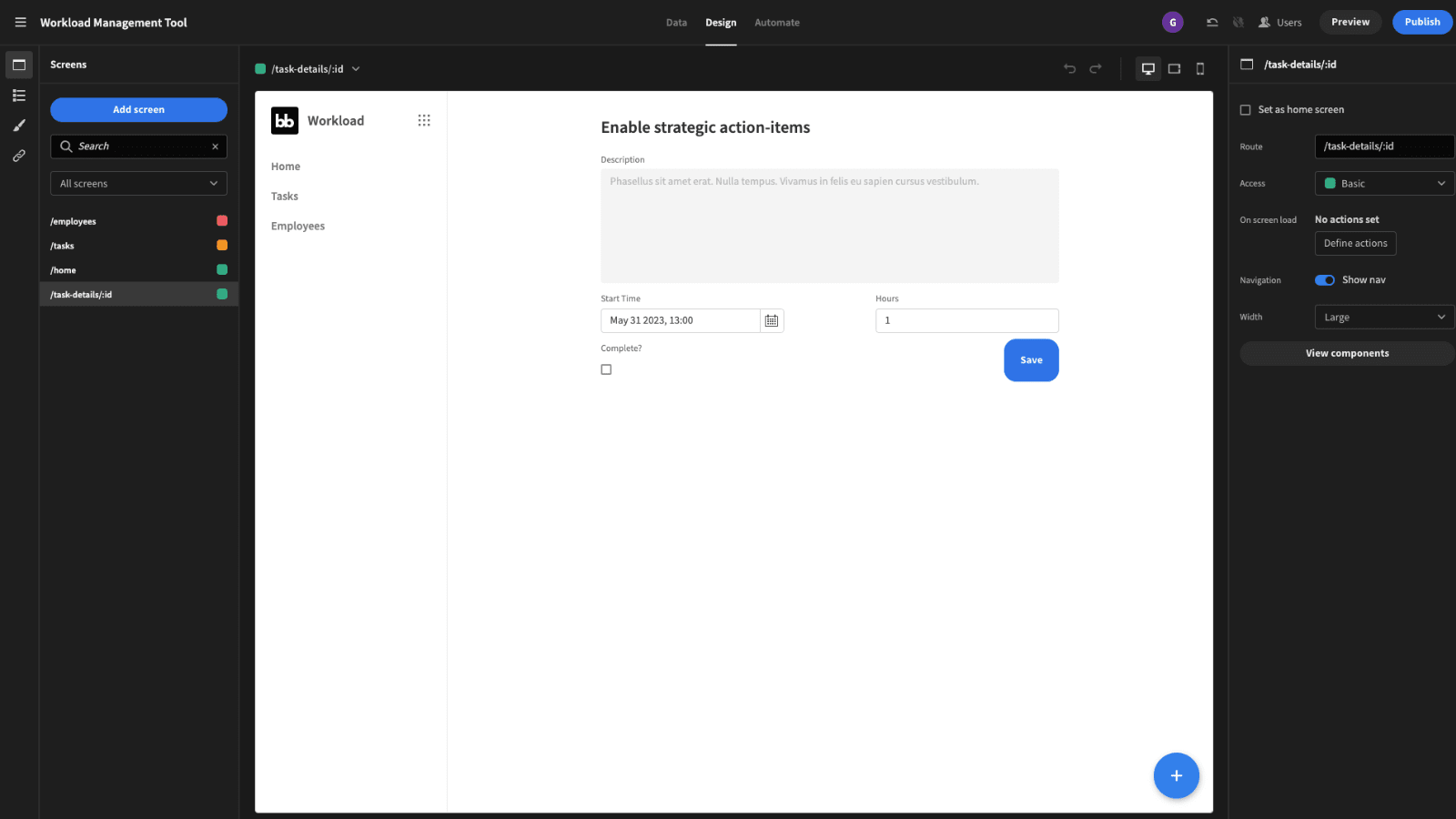Switch to the Design tab
This screenshot has width=1456, height=819.
click(721, 23)
